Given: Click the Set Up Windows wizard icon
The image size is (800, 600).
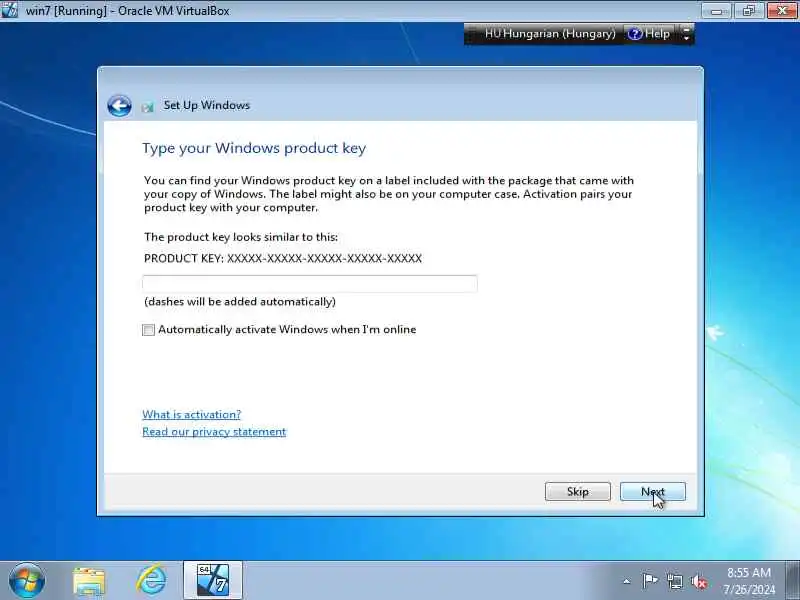Looking at the screenshot, I should click(x=148, y=107).
